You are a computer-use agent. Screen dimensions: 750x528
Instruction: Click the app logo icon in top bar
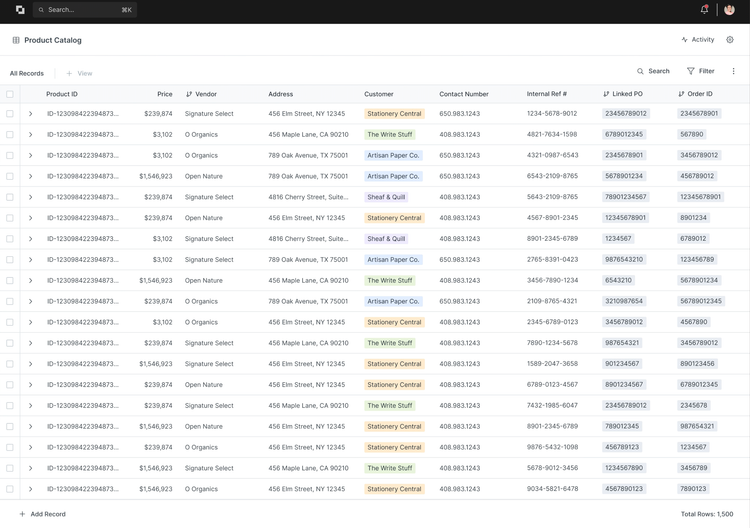[20, 10]
